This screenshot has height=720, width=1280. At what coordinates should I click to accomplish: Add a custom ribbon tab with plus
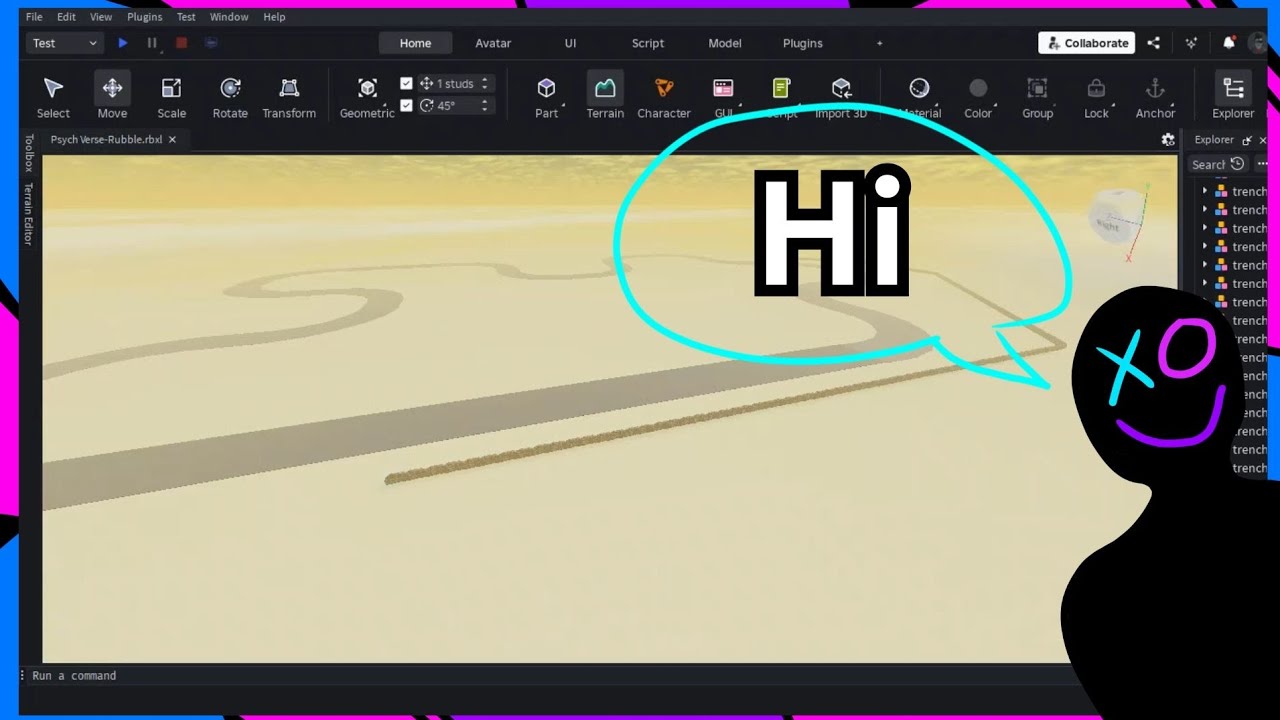tap(879, 43)
